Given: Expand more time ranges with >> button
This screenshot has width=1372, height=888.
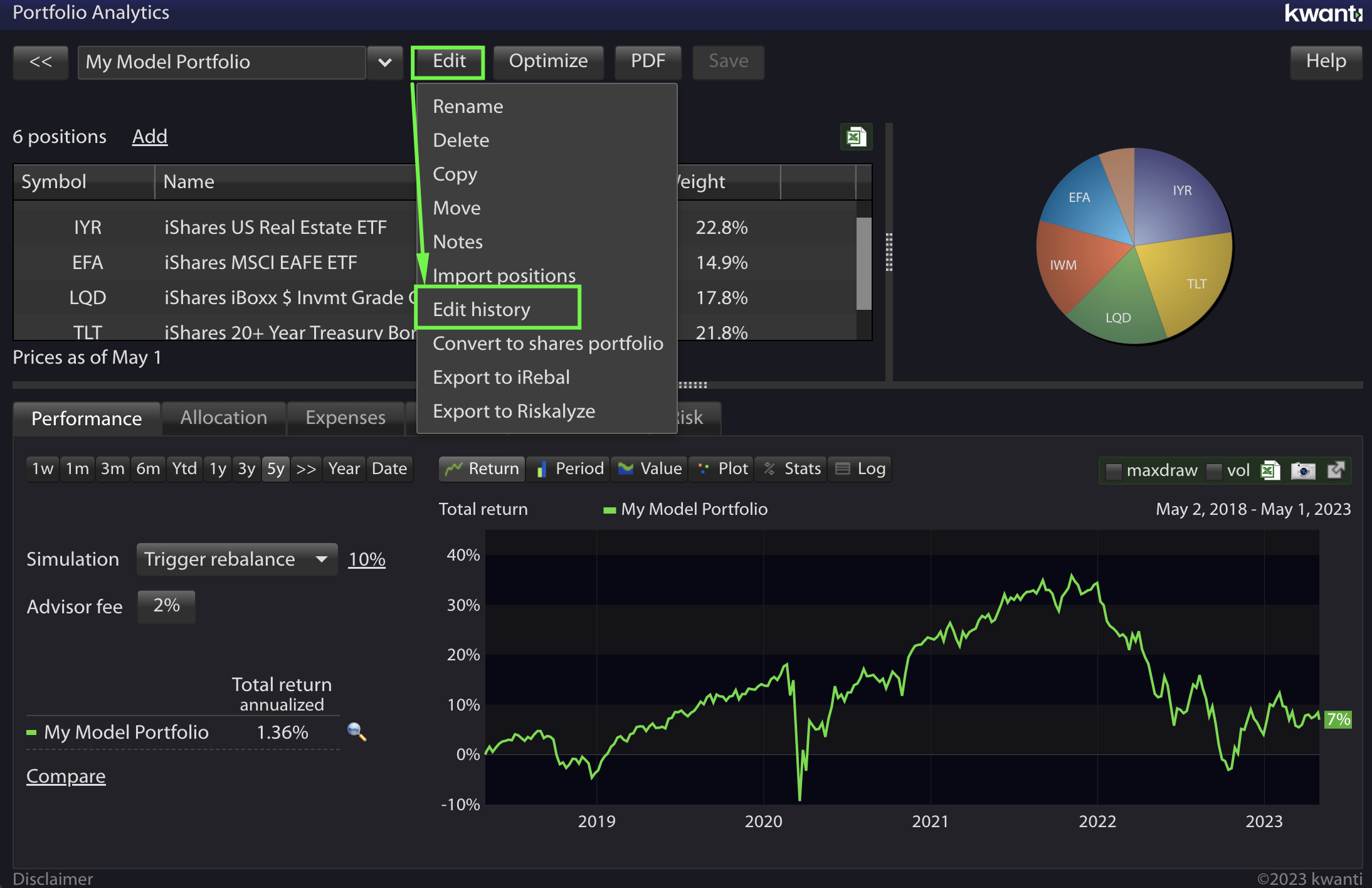Looking at the screenshot, I should [x=306, y=468].
